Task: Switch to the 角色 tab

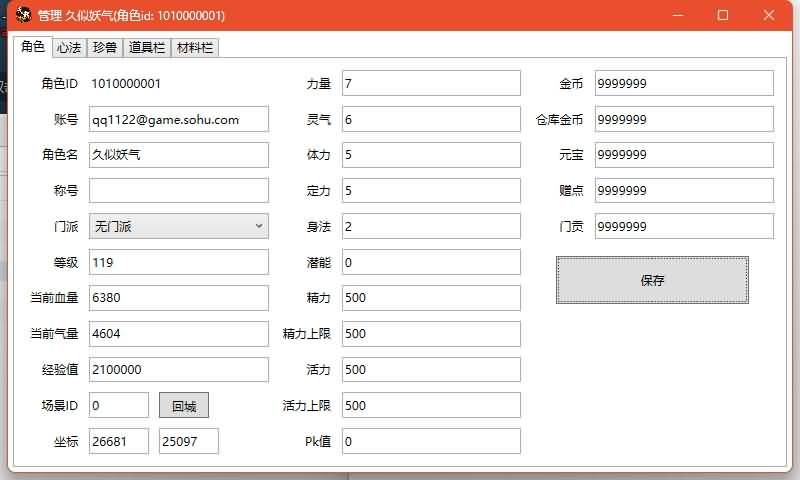Action: (x=33, y=46)
